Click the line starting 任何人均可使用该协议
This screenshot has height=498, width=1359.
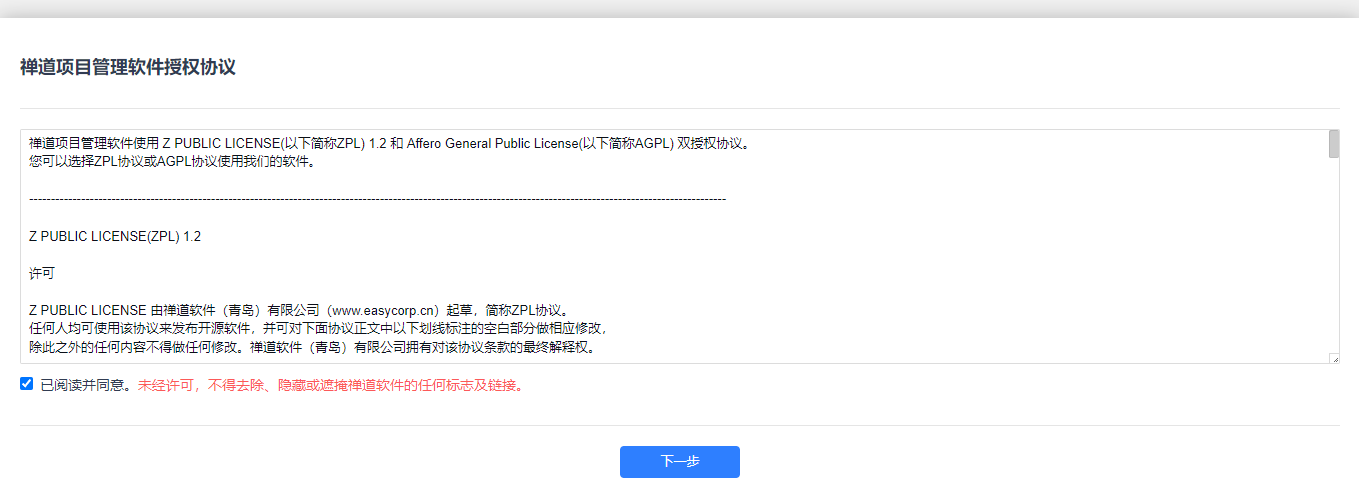(318, 328)
